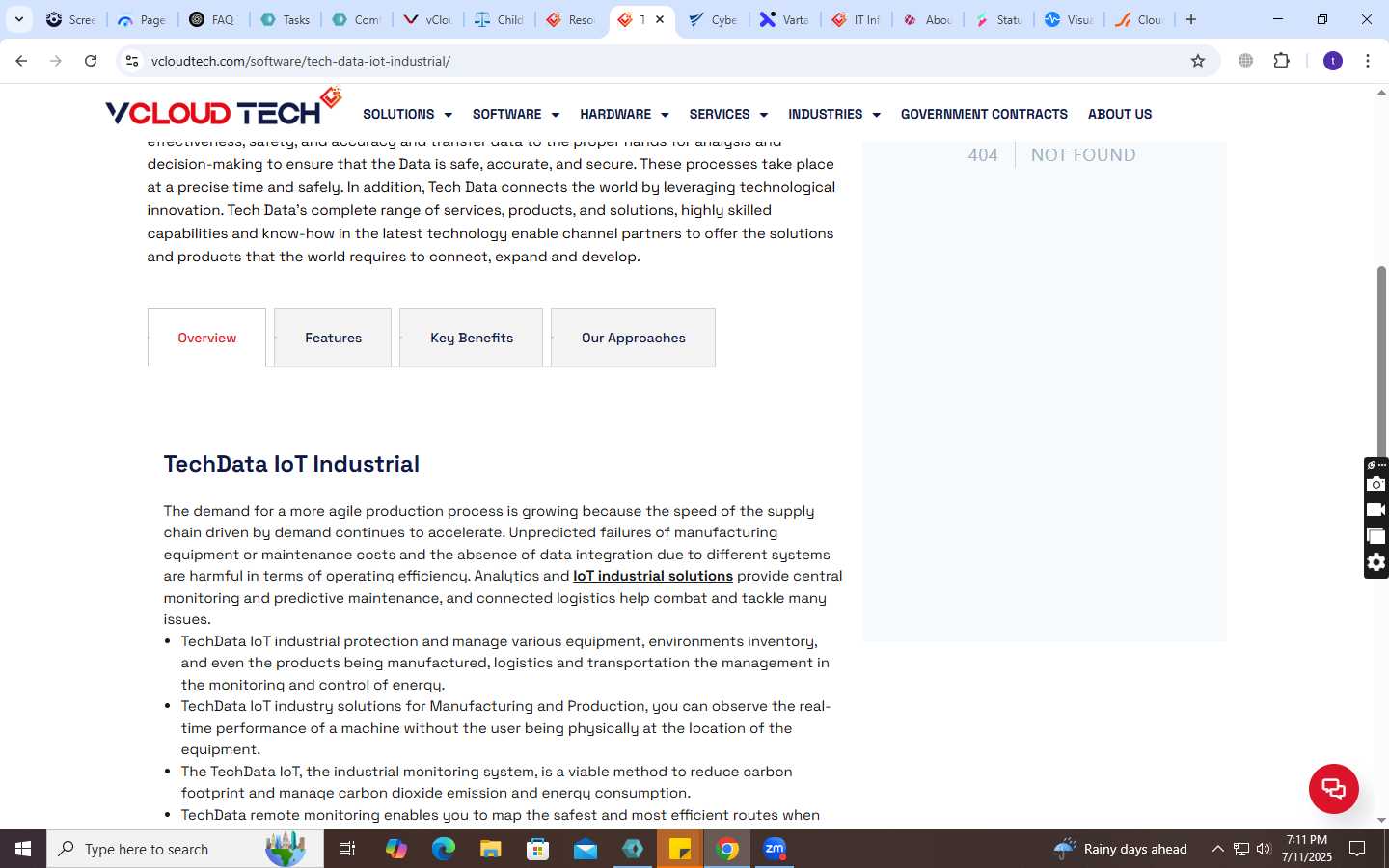Open the tab search dropdown arrow

[x=18, y=19]
